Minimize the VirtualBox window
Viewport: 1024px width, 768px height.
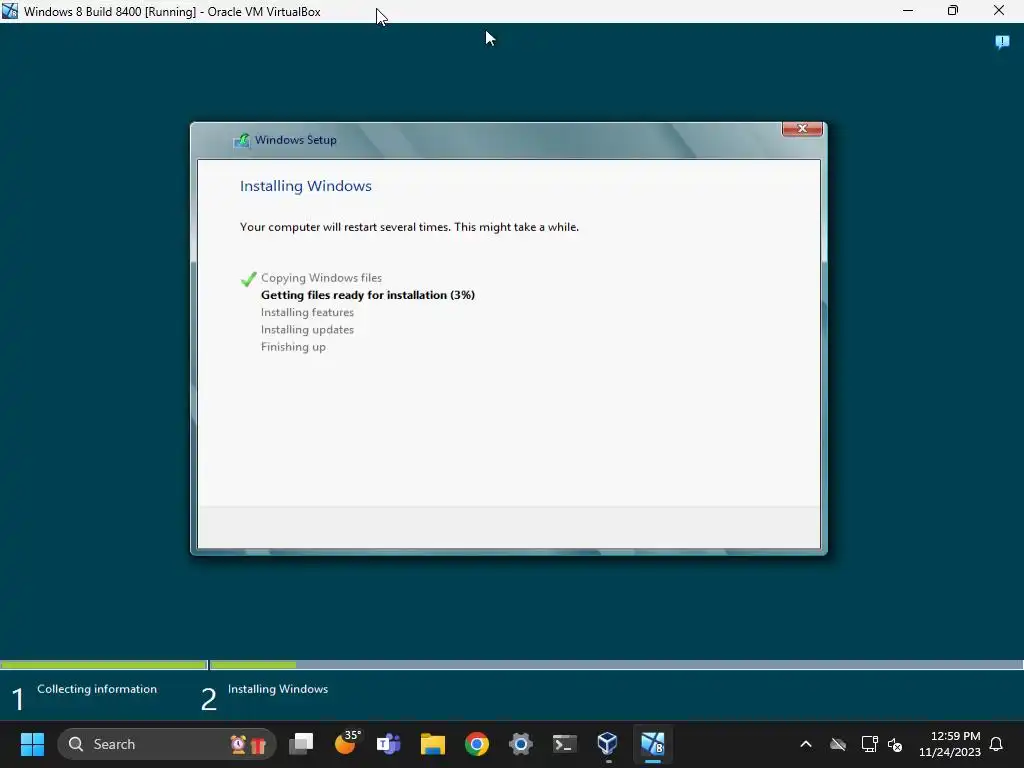pos(908,11)
